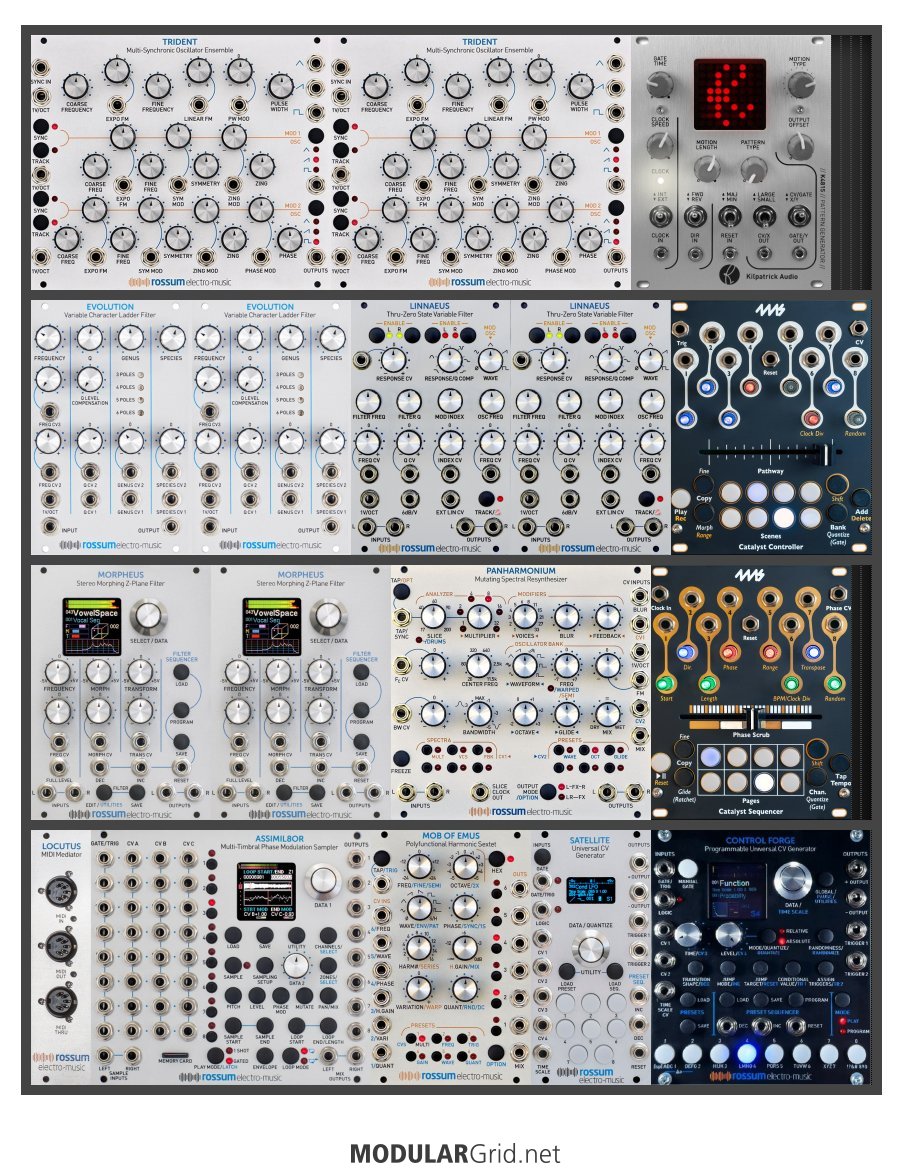
Task: Click the Catalyst Sequencer Phase CV jack
Action: pyautogui.click(x=839, y=593)
